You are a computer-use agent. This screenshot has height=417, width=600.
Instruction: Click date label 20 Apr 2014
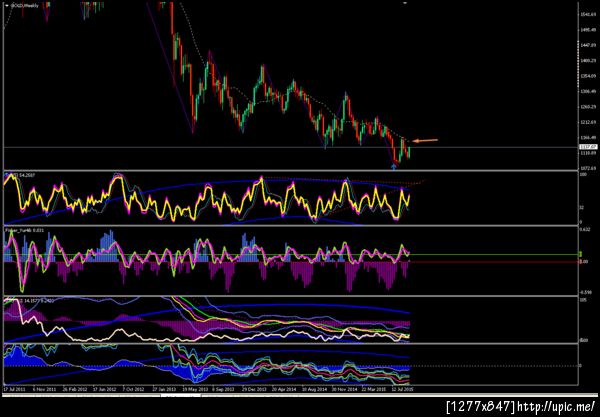coord(284,389)
